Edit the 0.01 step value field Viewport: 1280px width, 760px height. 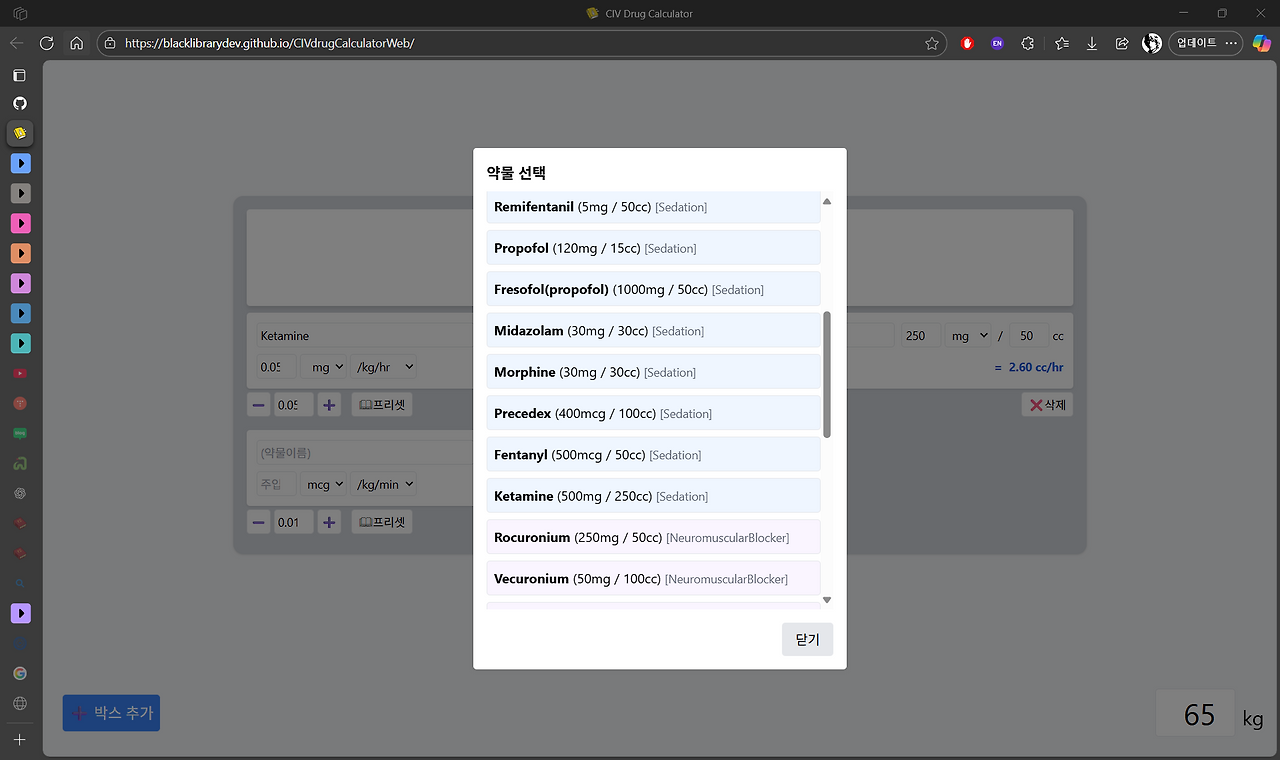point(294,522)
